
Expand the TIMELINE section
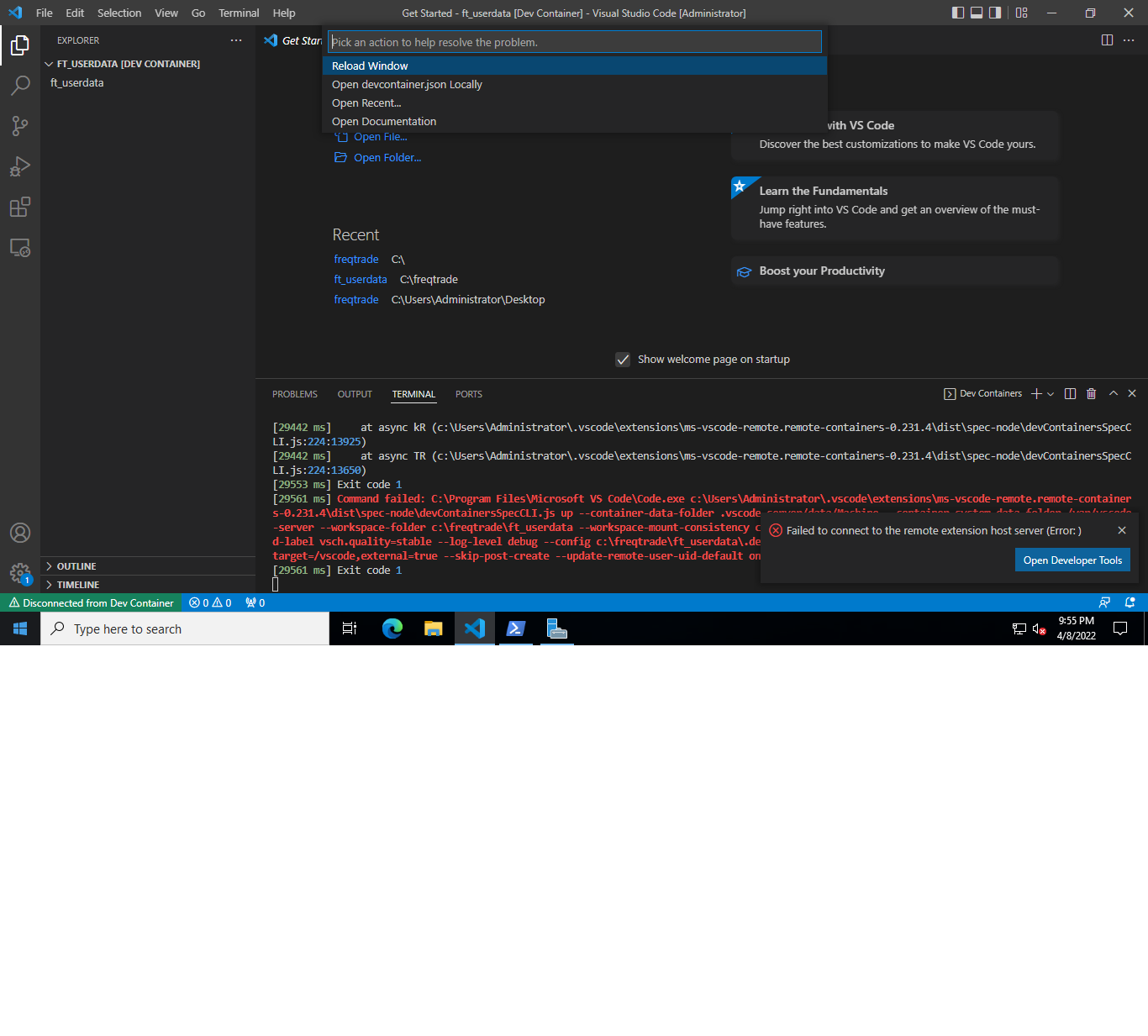148,585
